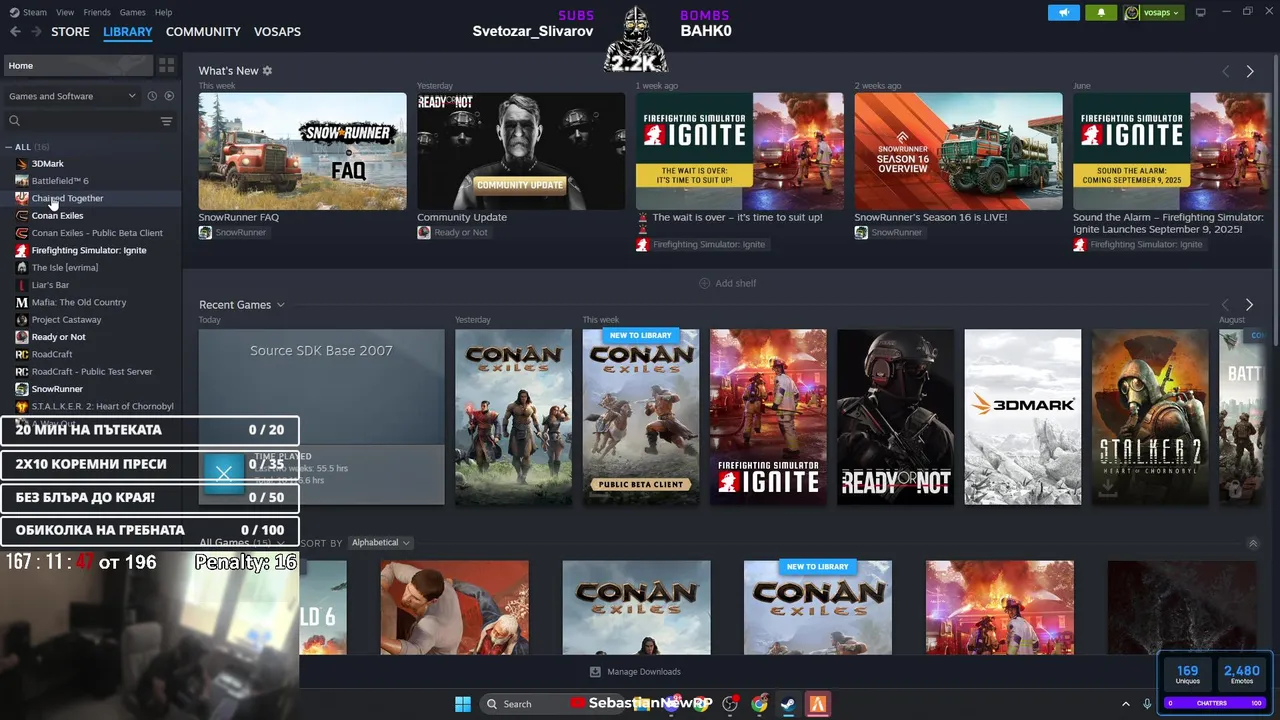
Task: Click the 3DMark icon in the games list
Action: (x=22, y=163)
